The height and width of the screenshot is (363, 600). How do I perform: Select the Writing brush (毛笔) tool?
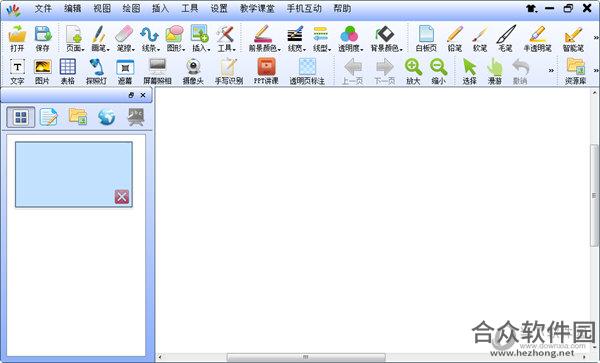(505, 37)
